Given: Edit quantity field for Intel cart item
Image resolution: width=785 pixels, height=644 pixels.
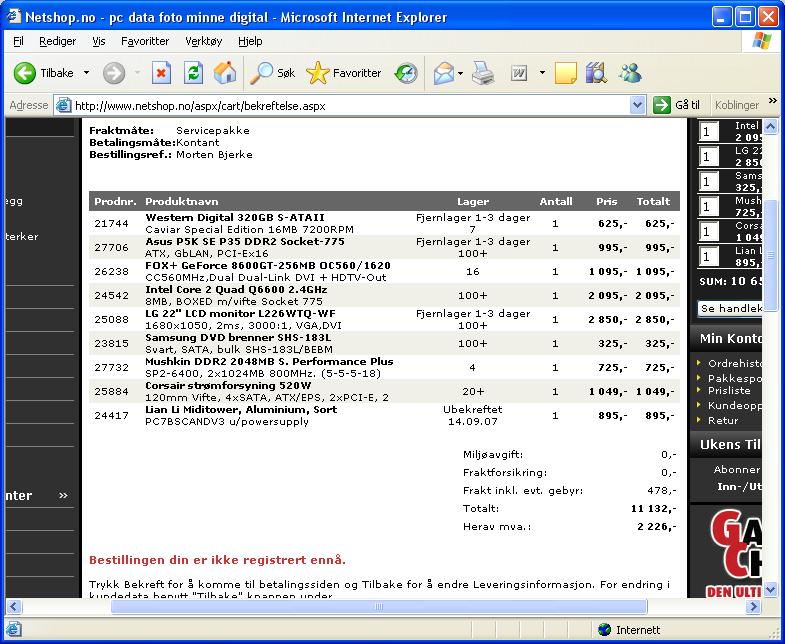Looking at the screenshot, I should 708,132.
